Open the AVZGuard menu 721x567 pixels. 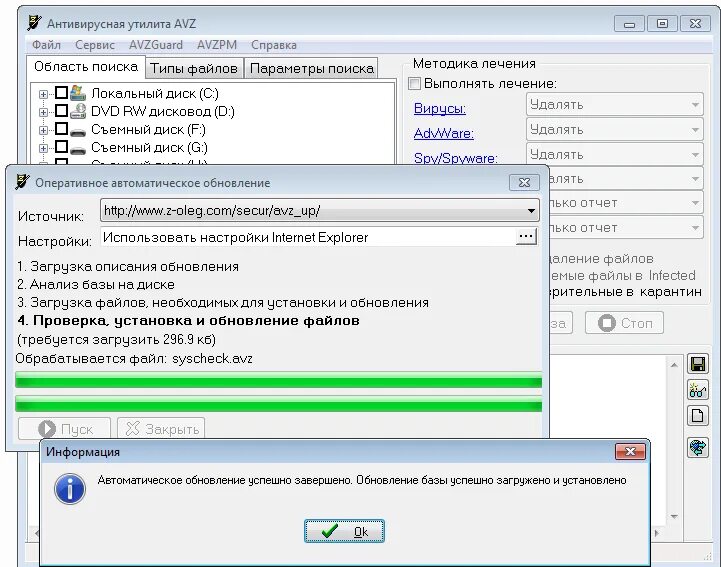(156, 45)
